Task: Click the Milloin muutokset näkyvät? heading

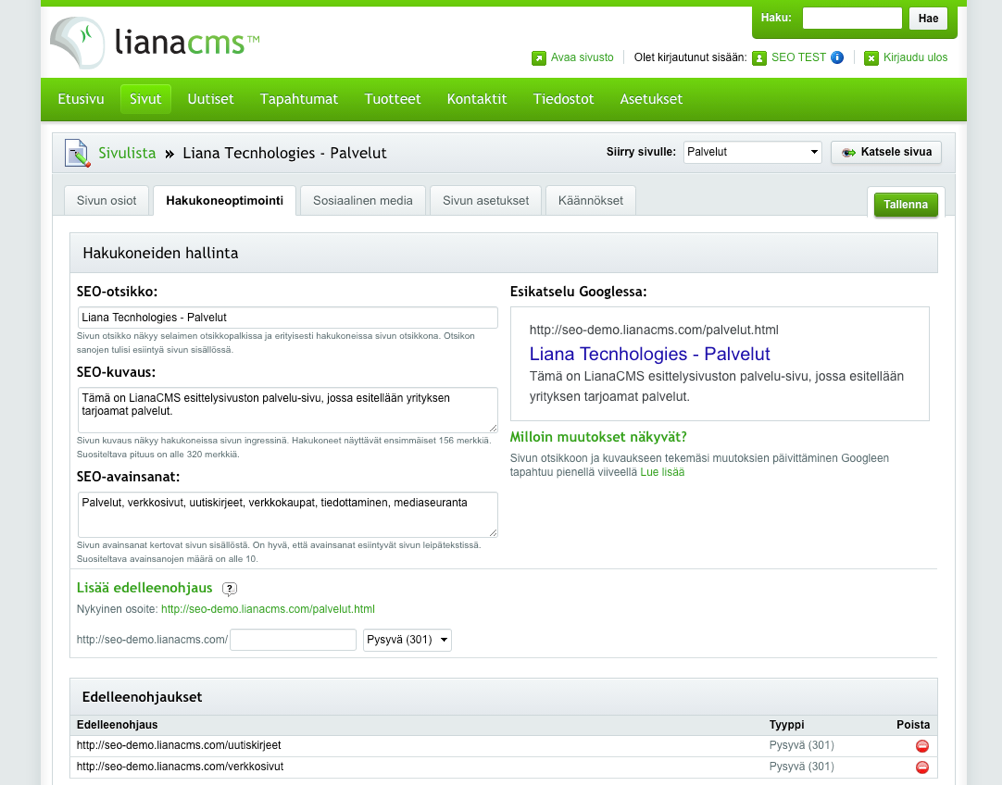Action: click(598, 437)
